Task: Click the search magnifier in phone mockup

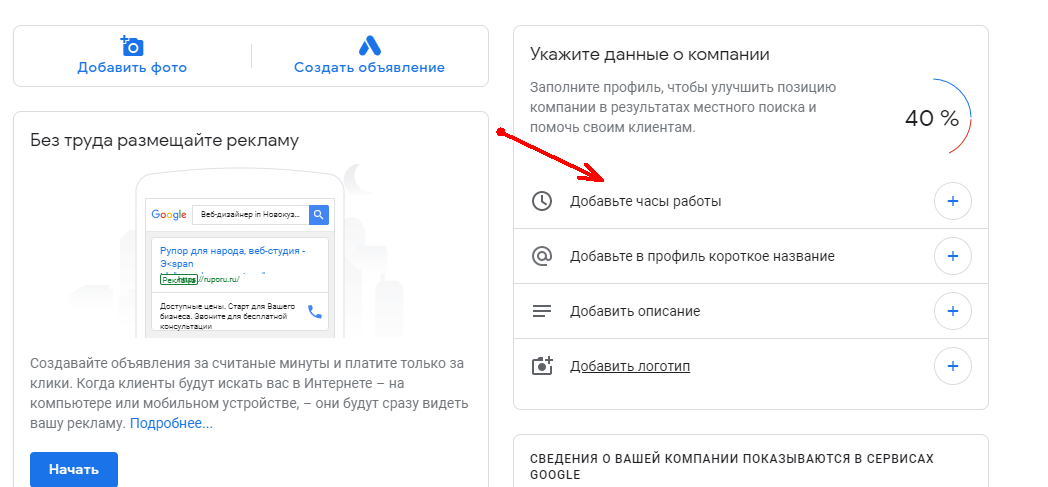Action: click(x=319, y=214)
